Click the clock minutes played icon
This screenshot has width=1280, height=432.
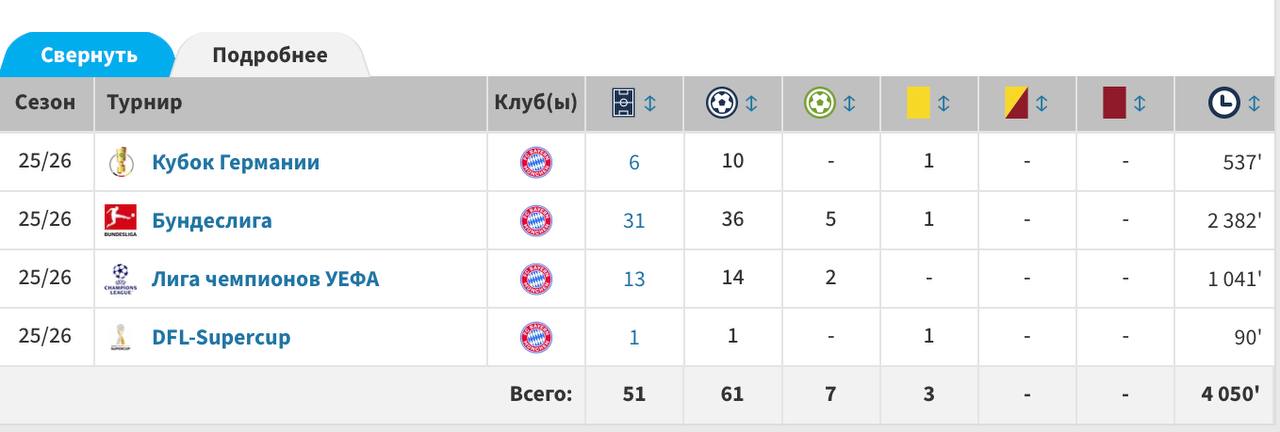point(1223,103)
